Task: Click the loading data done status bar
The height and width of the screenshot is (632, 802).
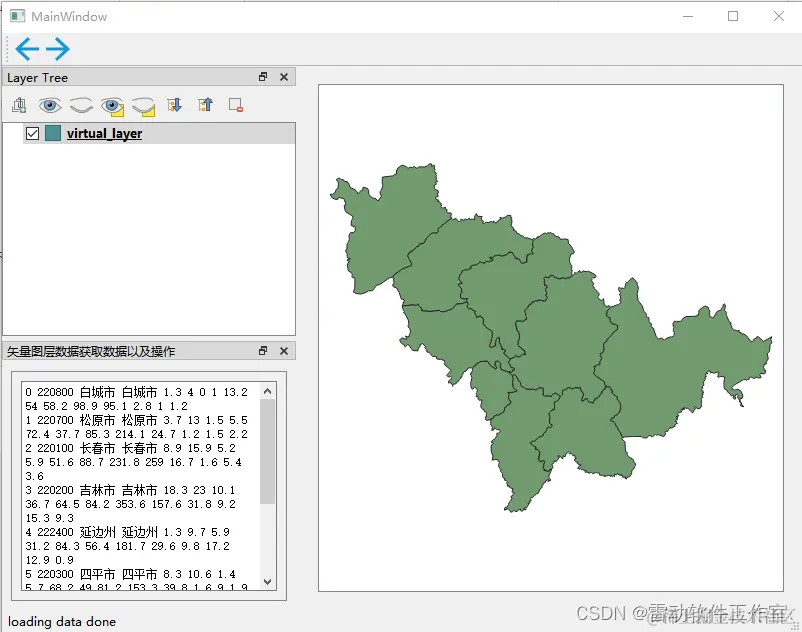Action: (62, 621)
